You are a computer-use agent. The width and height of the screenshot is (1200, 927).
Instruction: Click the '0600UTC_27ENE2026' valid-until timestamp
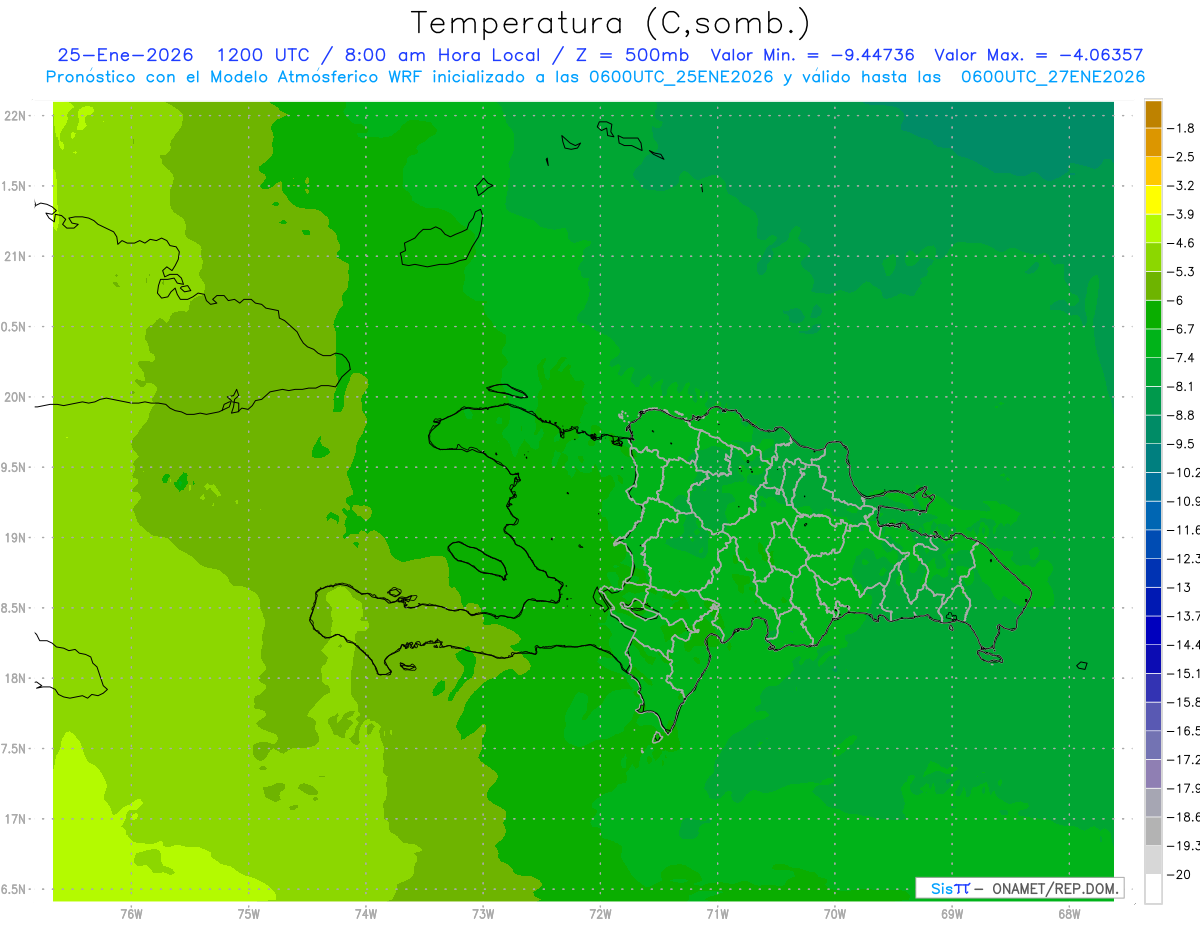[x=1052, y=77]
